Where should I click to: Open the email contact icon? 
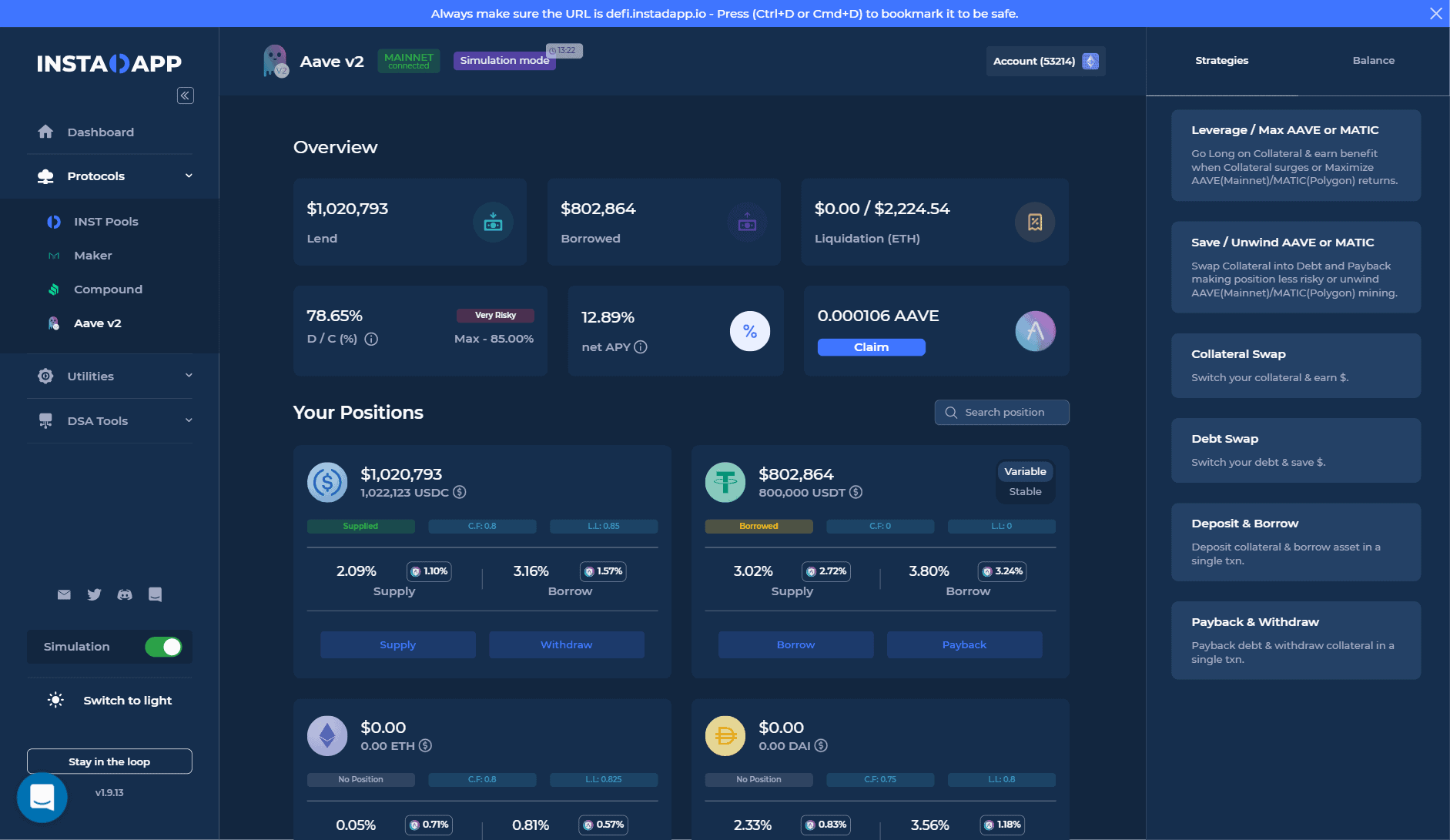click(x=64, y=594)
